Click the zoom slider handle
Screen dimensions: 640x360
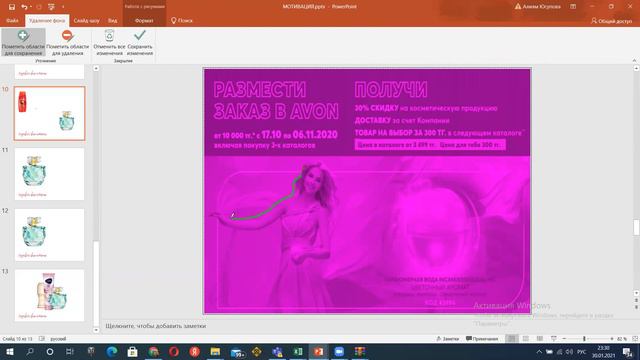[584, 339]
